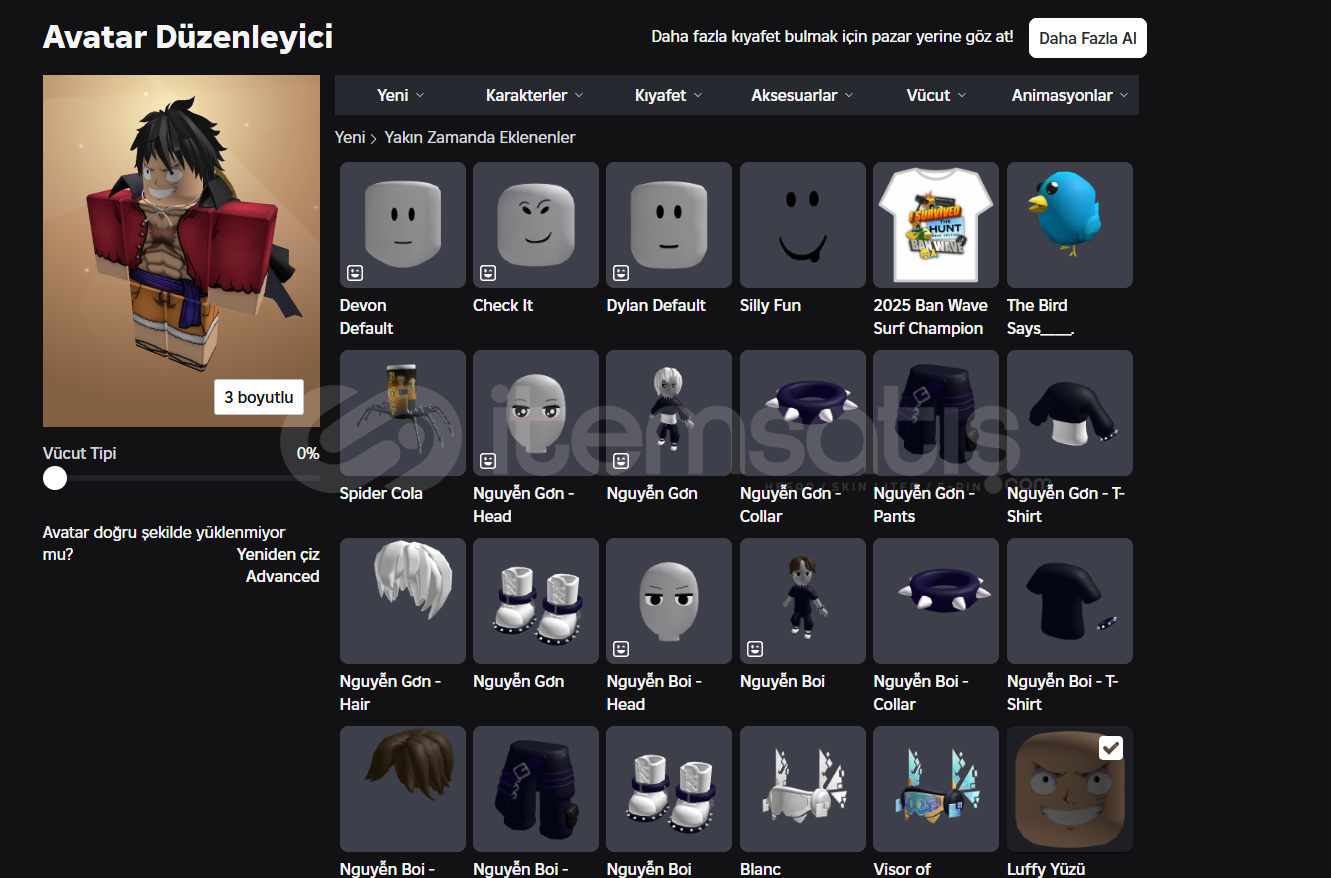1331x878 pixels.
Task: Click the Yeniden çiz link
Action: coord(278,554)
